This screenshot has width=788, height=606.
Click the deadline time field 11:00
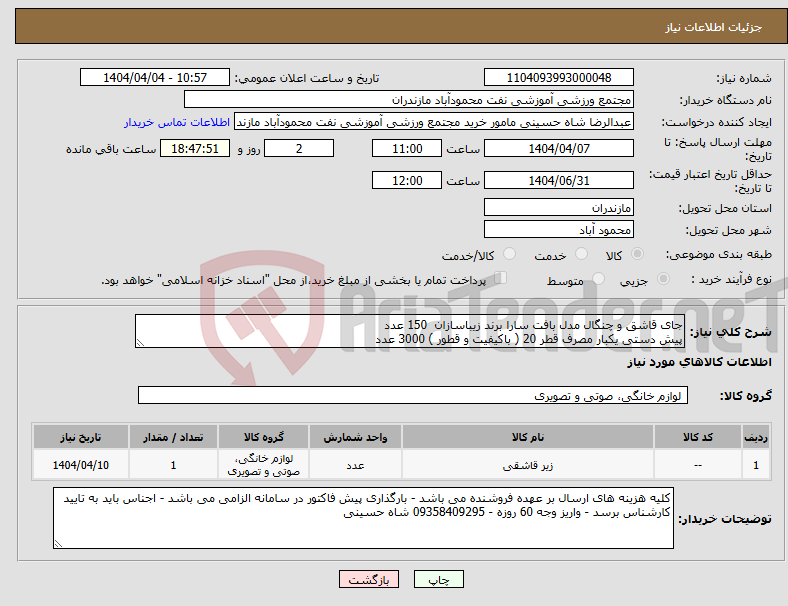pos(407,148)
